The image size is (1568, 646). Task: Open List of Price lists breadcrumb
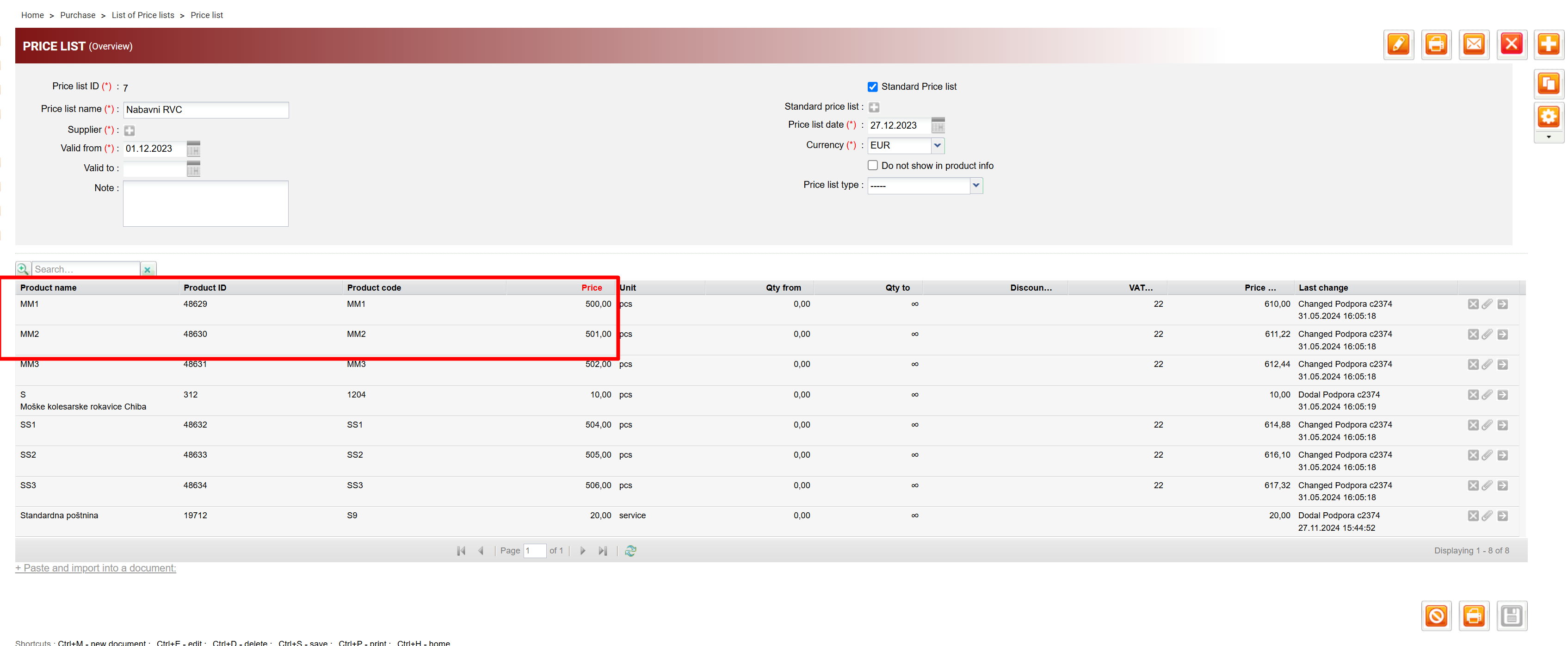(x=142, y=15)
